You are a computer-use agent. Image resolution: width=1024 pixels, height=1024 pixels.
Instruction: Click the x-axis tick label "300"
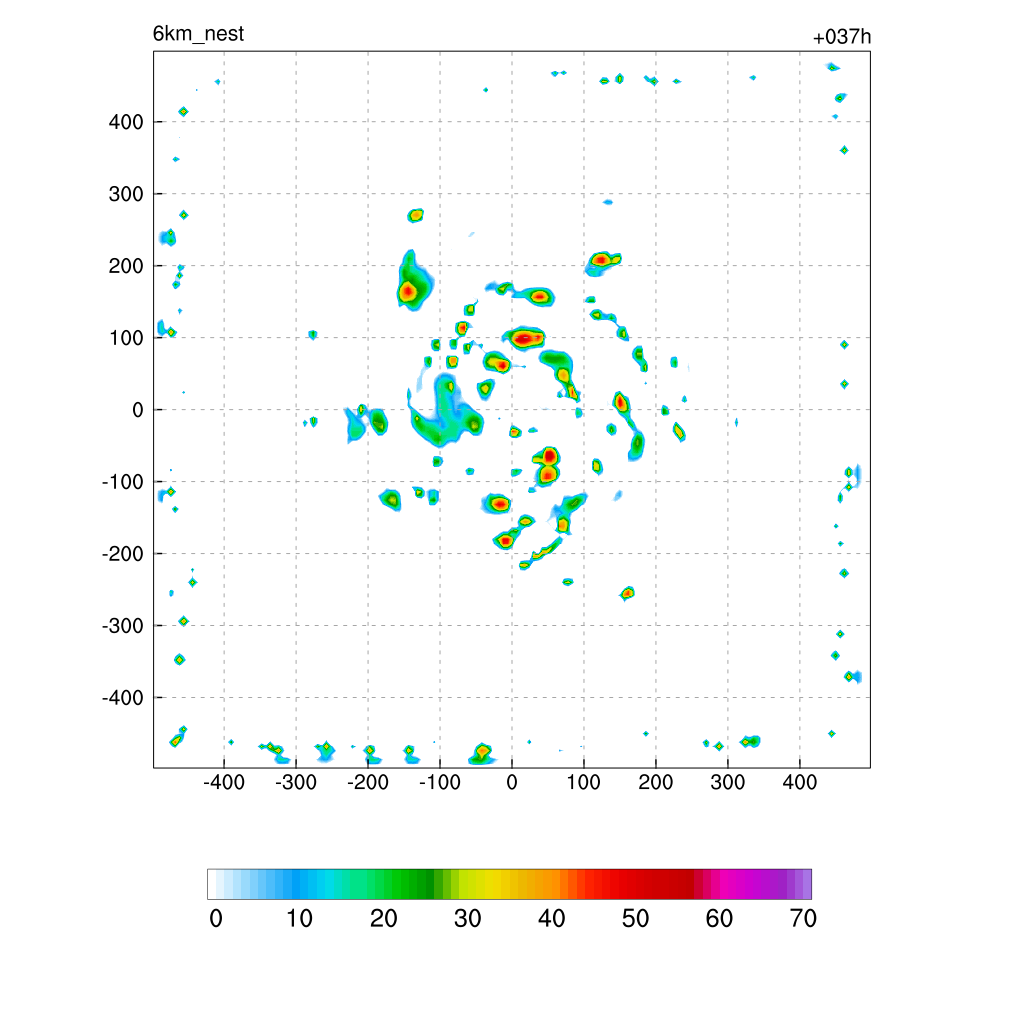[728, 782]
